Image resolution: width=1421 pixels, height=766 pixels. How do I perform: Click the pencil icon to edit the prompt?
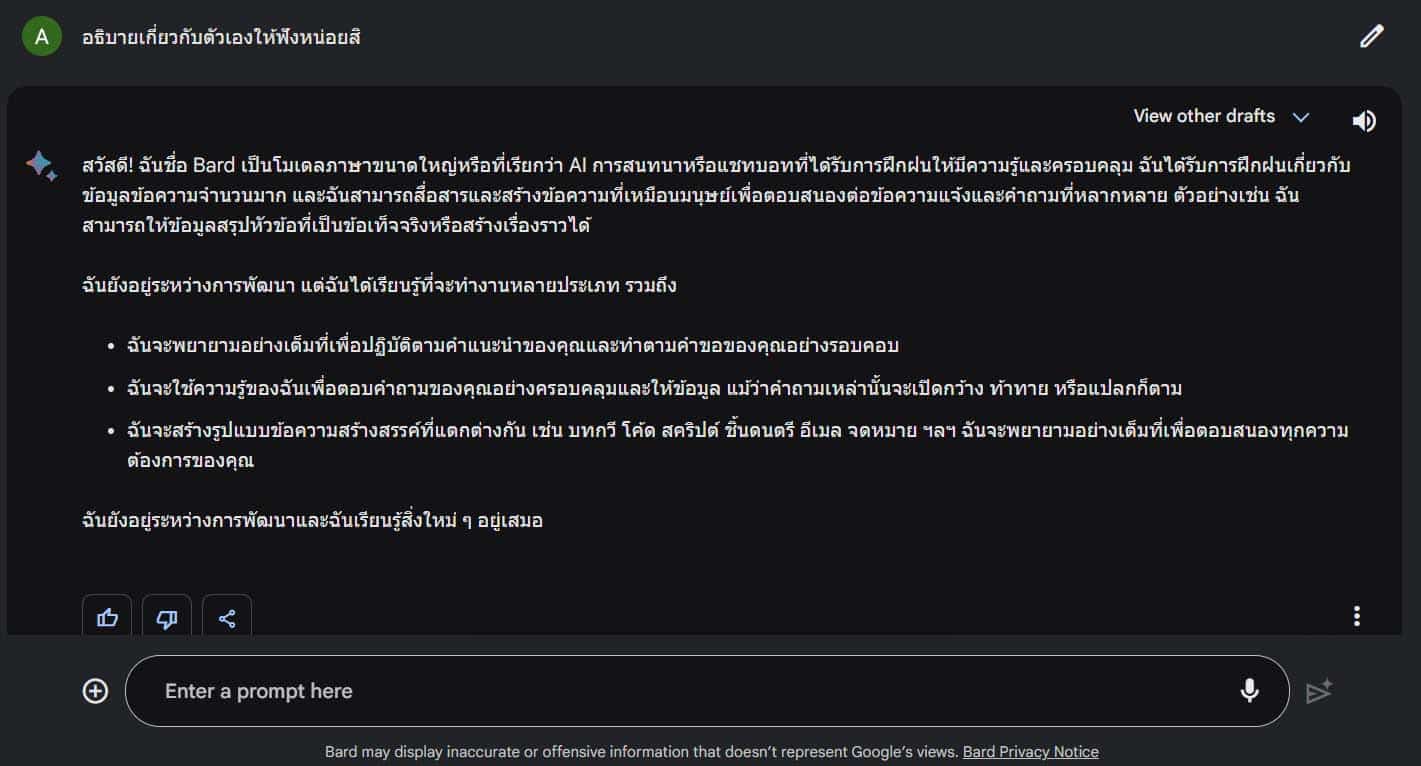pos(1372,37)
